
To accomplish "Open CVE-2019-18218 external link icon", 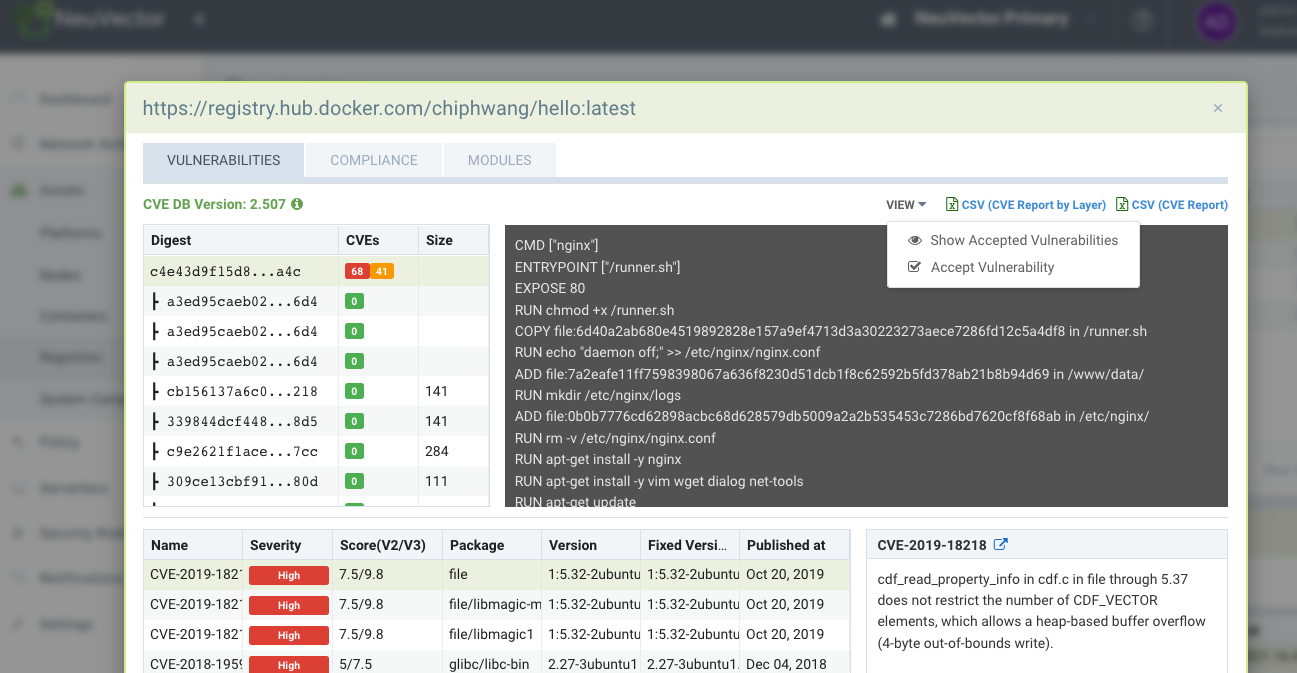I will click(1000, 545).
